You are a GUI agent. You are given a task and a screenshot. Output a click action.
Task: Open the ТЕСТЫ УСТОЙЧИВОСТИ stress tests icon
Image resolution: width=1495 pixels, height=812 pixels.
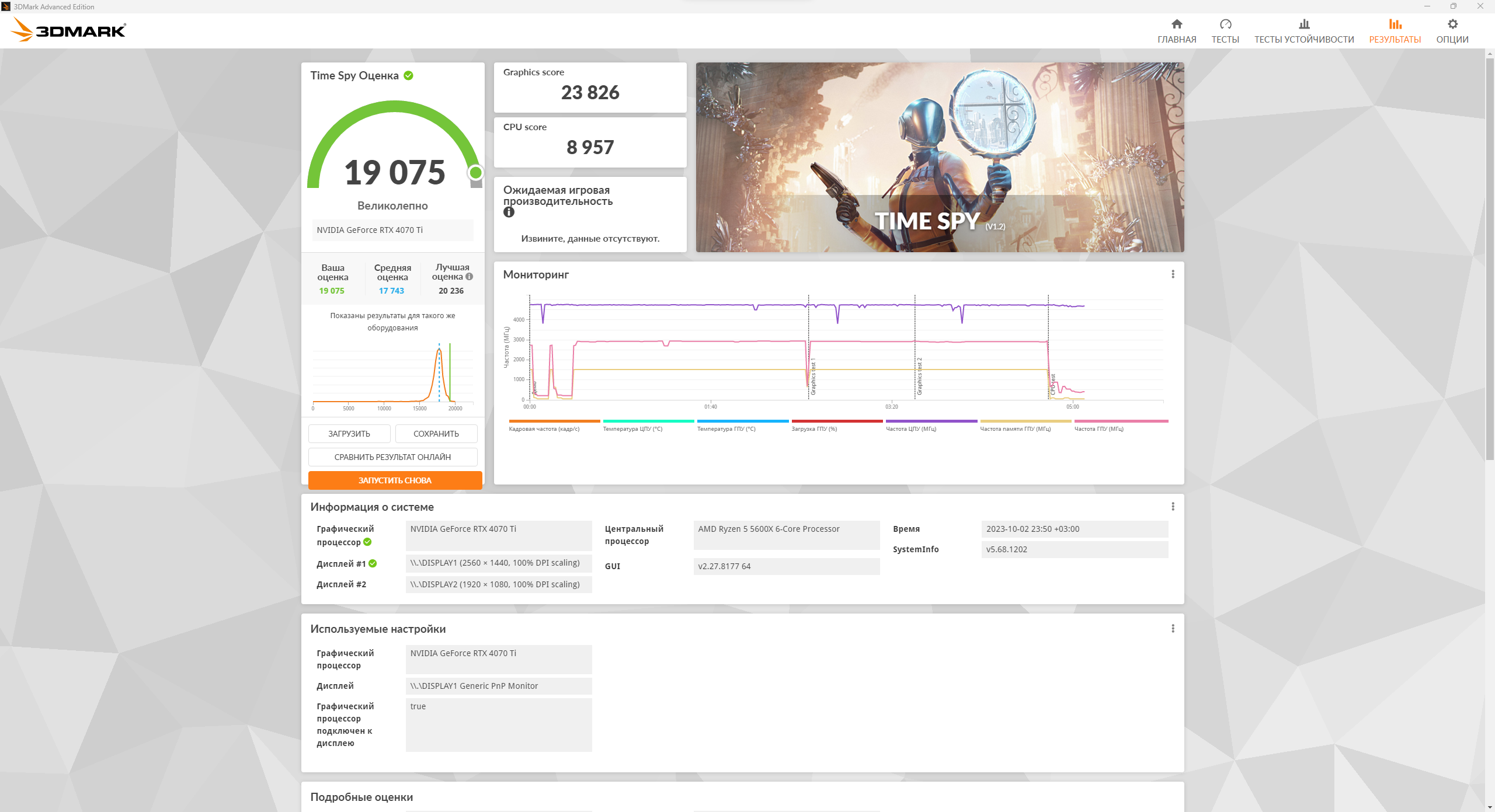click(x=1303, y=25)
